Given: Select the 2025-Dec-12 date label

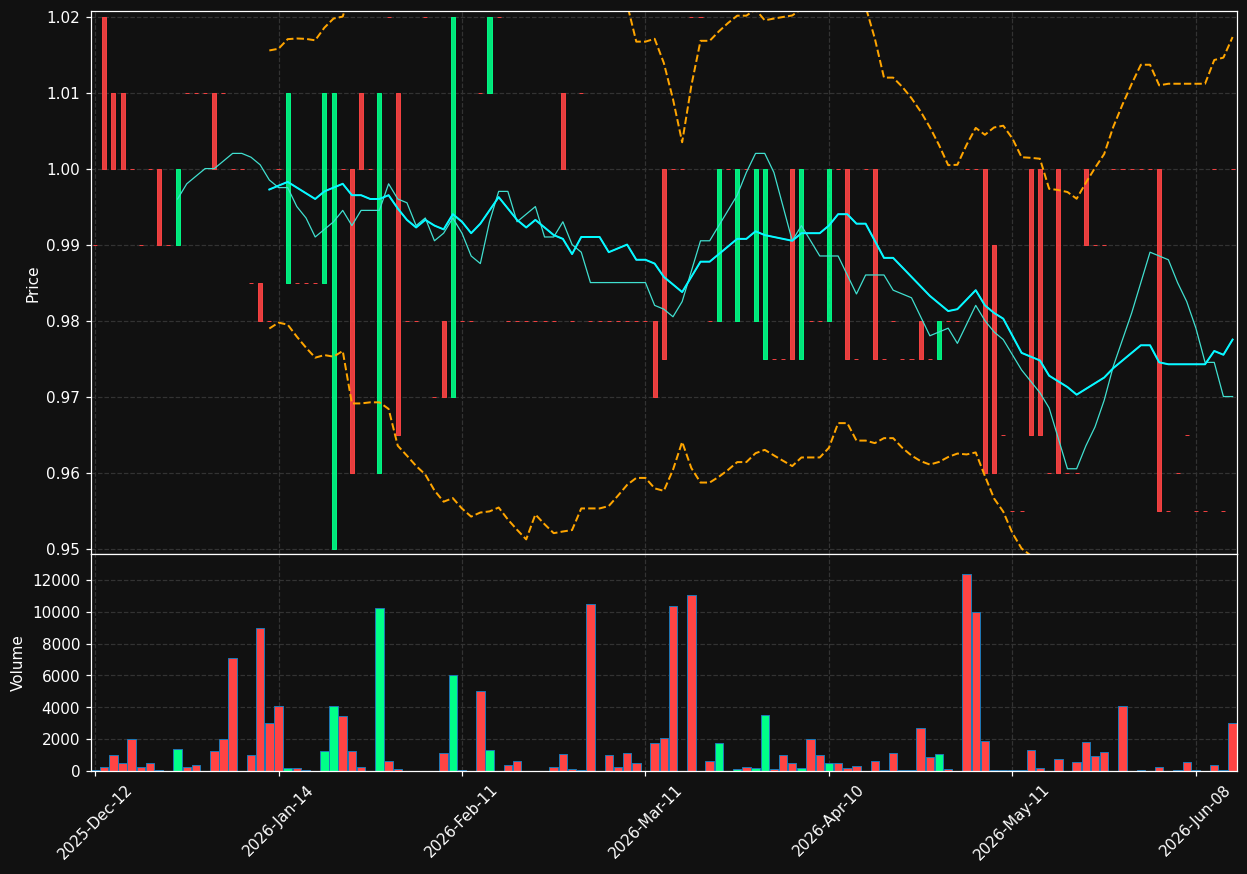Looking at the screenshot, I should (x=94, y=822).
